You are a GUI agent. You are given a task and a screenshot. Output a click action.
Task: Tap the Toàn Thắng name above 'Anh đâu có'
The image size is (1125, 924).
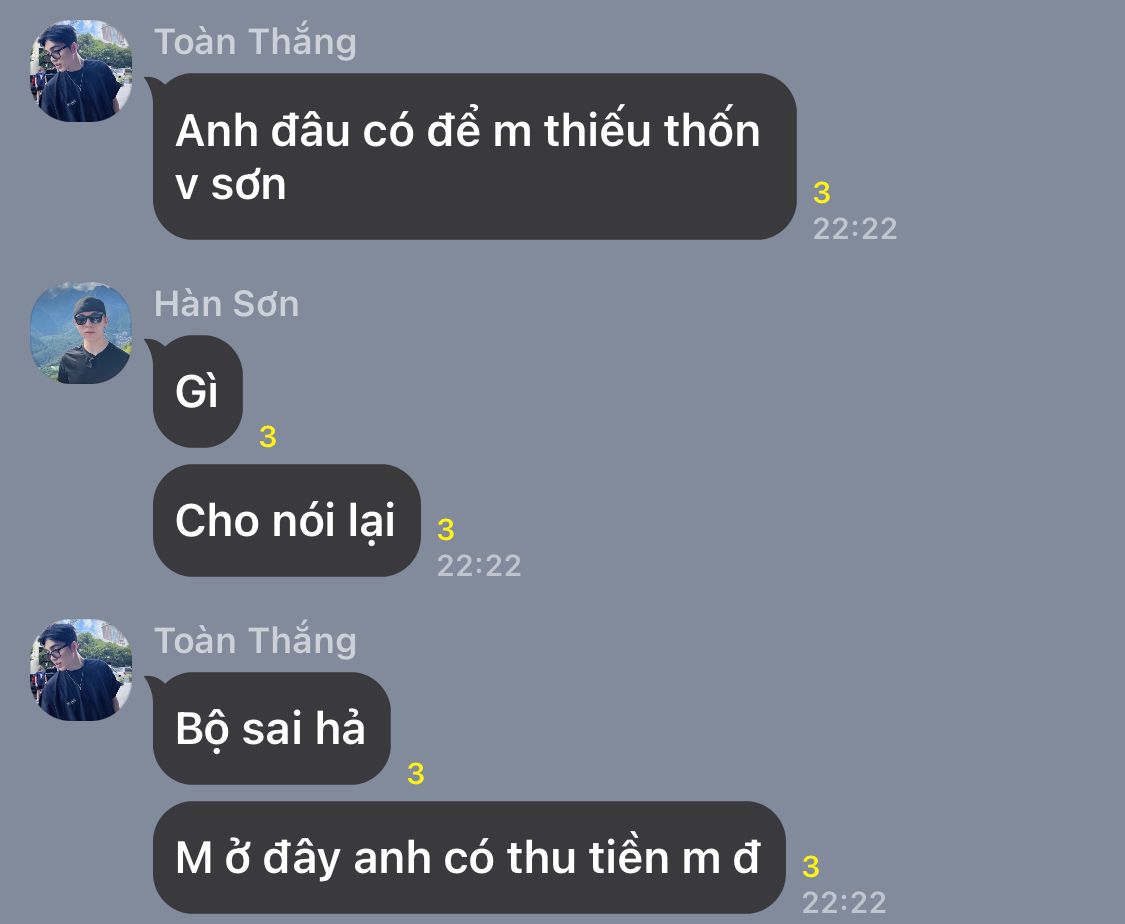click(x=255, y=42)
